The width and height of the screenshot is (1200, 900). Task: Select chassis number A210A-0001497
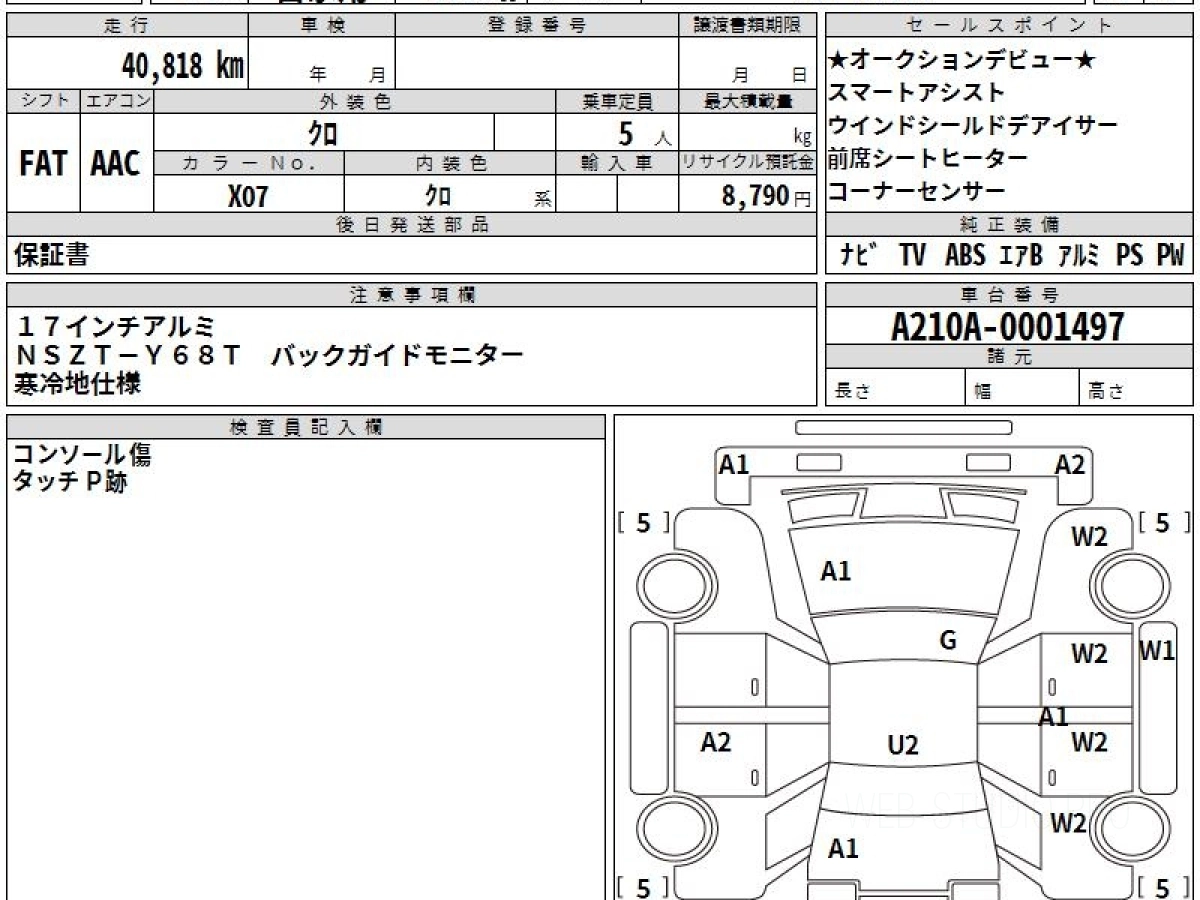[1008, 326]
